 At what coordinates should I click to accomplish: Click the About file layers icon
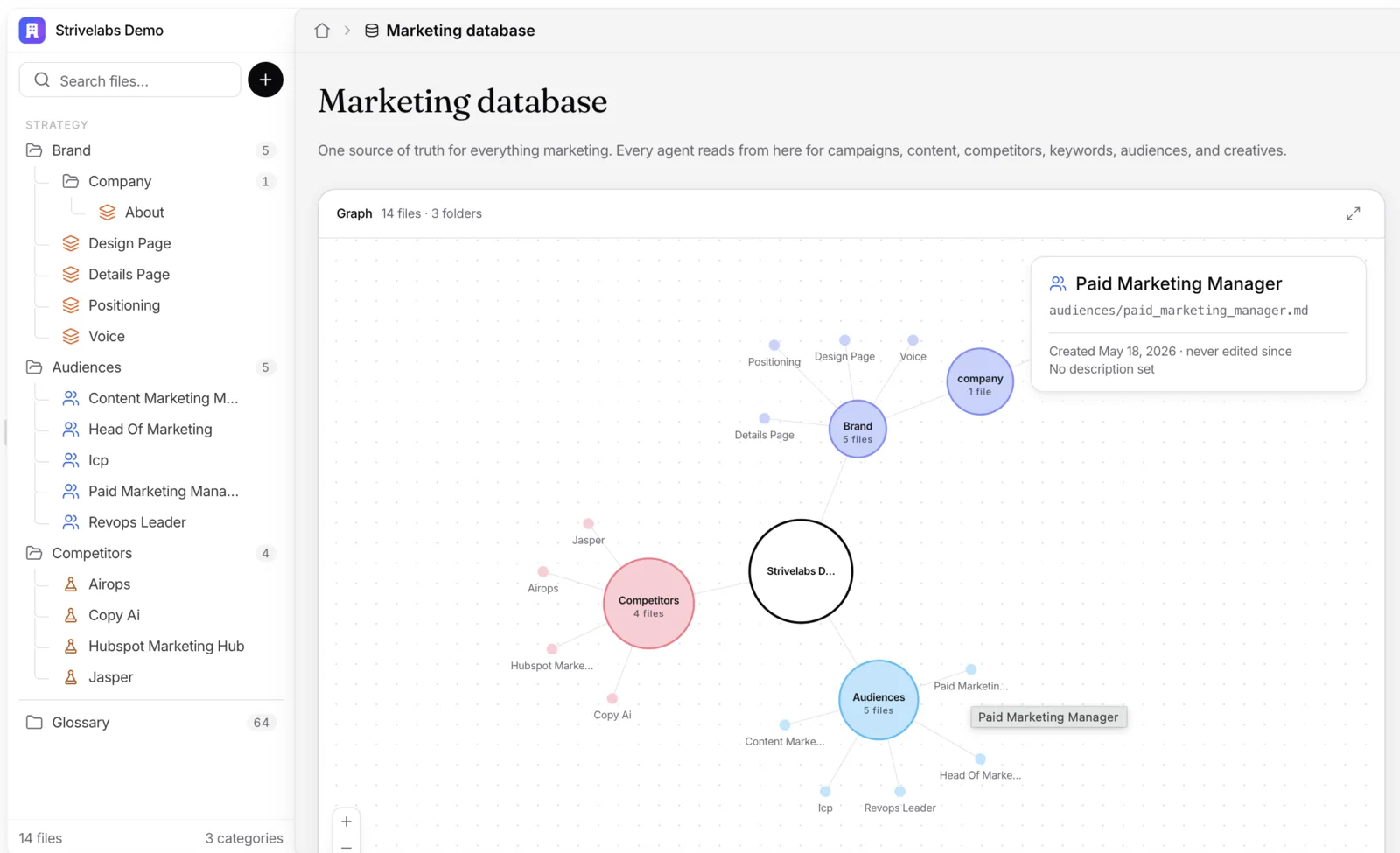(x=108, y=213)
